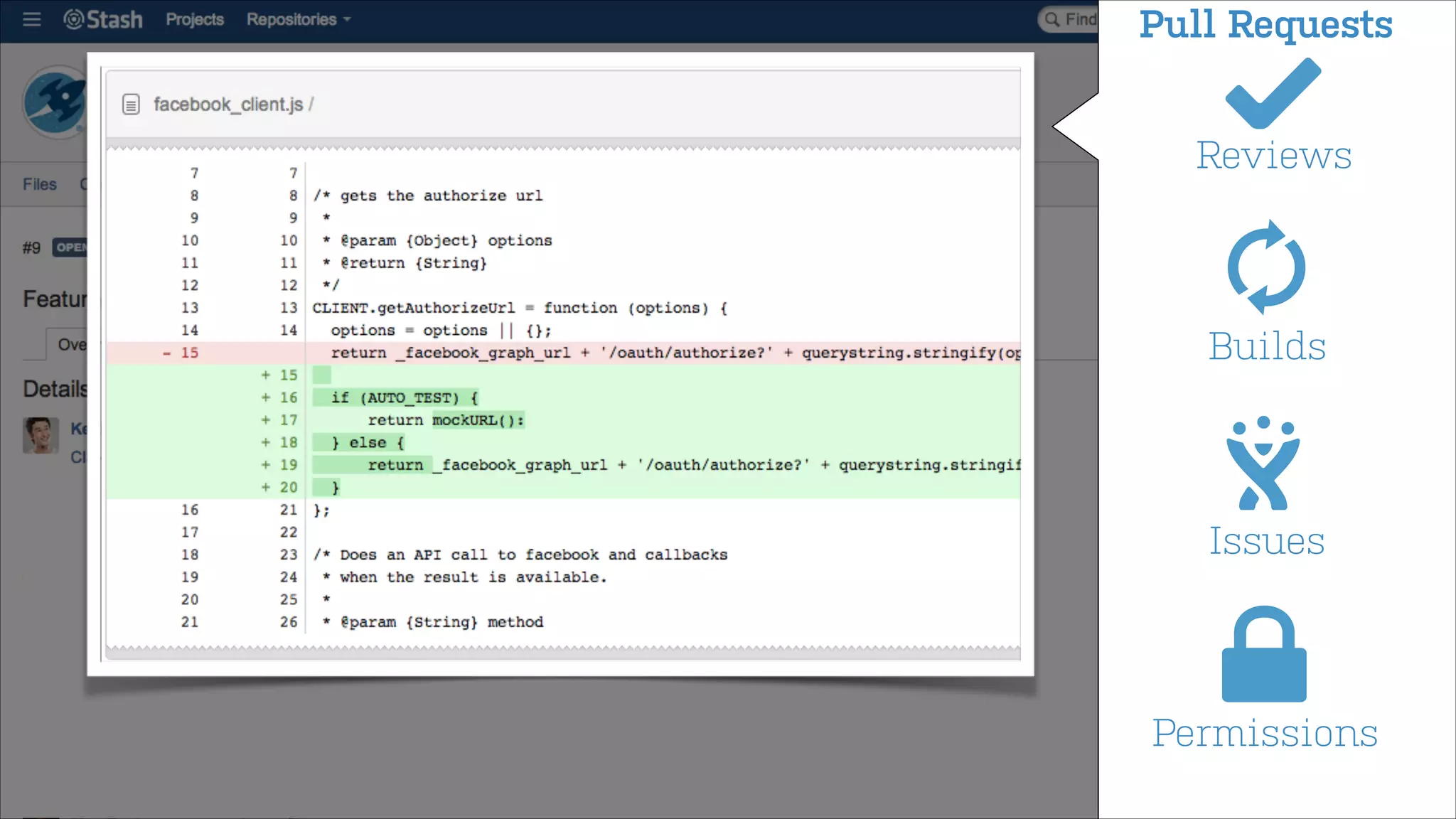Select the Overview tab
The width and height of the screenshot is (1456, 819).
click(x=68, y=345)
